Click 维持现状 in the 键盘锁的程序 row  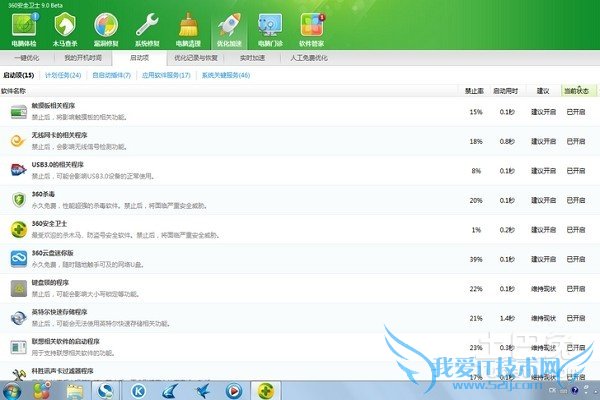pyautogui.click(x=543, y=289)
